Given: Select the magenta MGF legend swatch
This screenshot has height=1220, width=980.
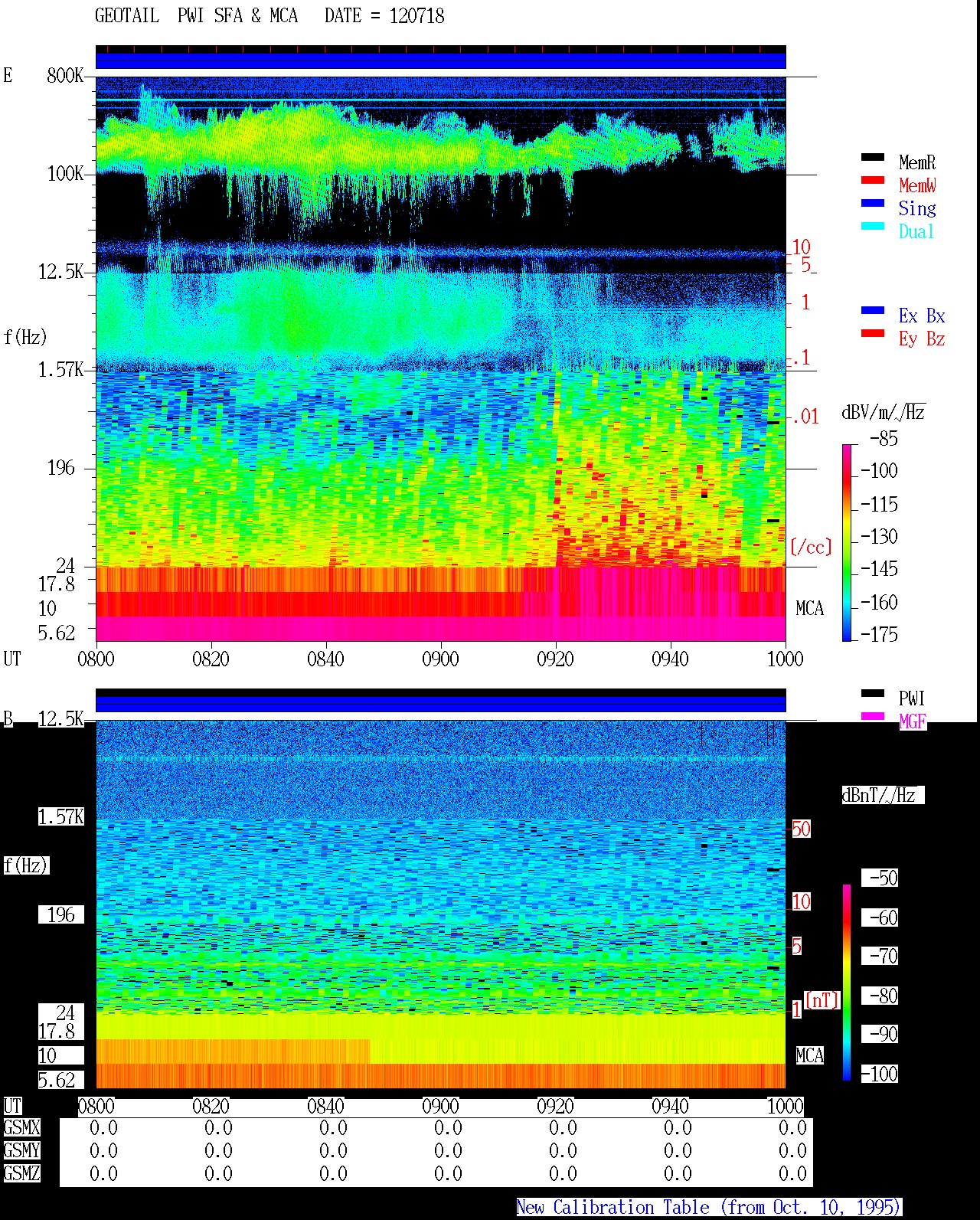Looking at the screenshot, I should (873, 717).
